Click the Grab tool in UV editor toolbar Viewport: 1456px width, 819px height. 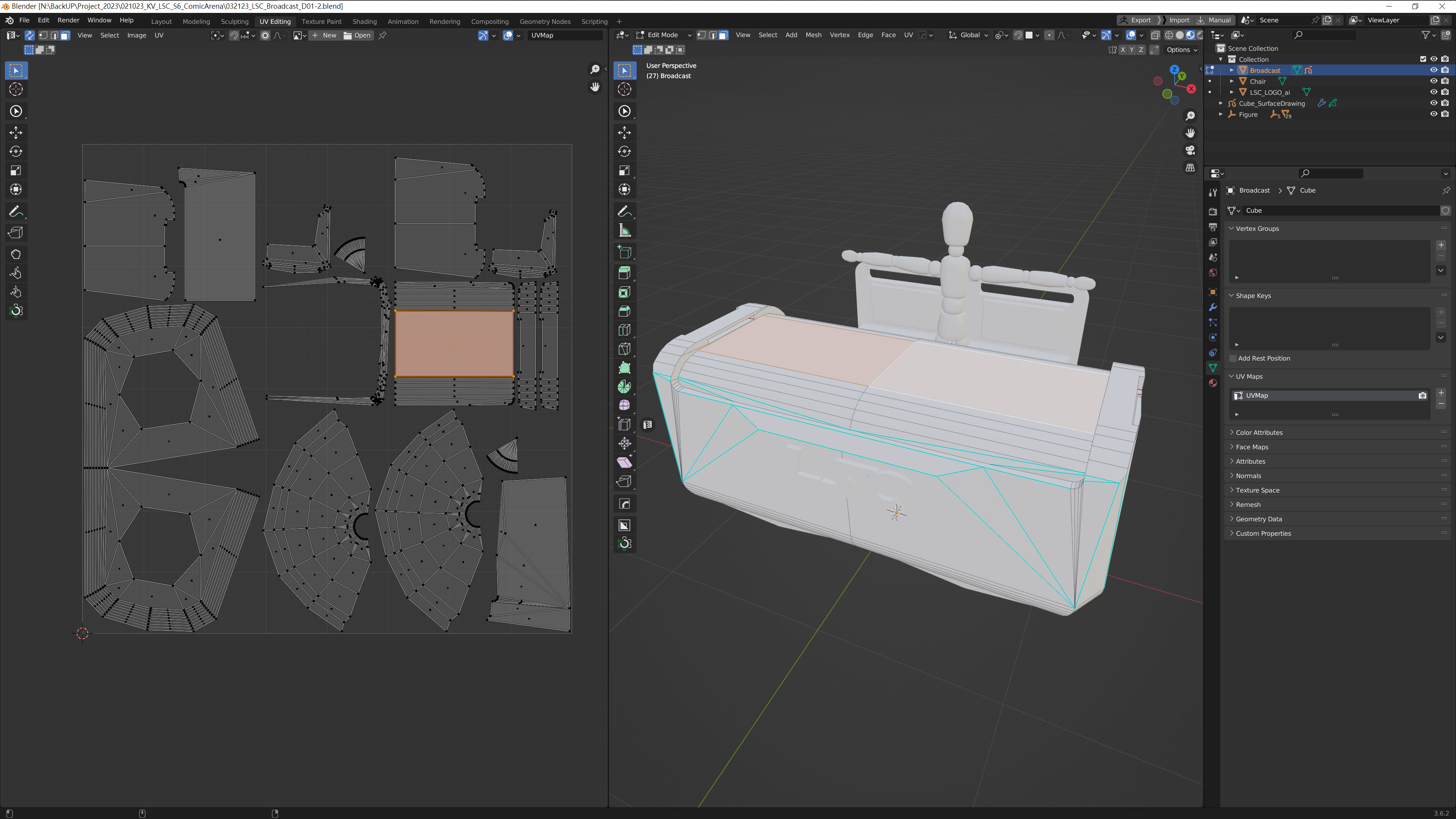(16, 254)
